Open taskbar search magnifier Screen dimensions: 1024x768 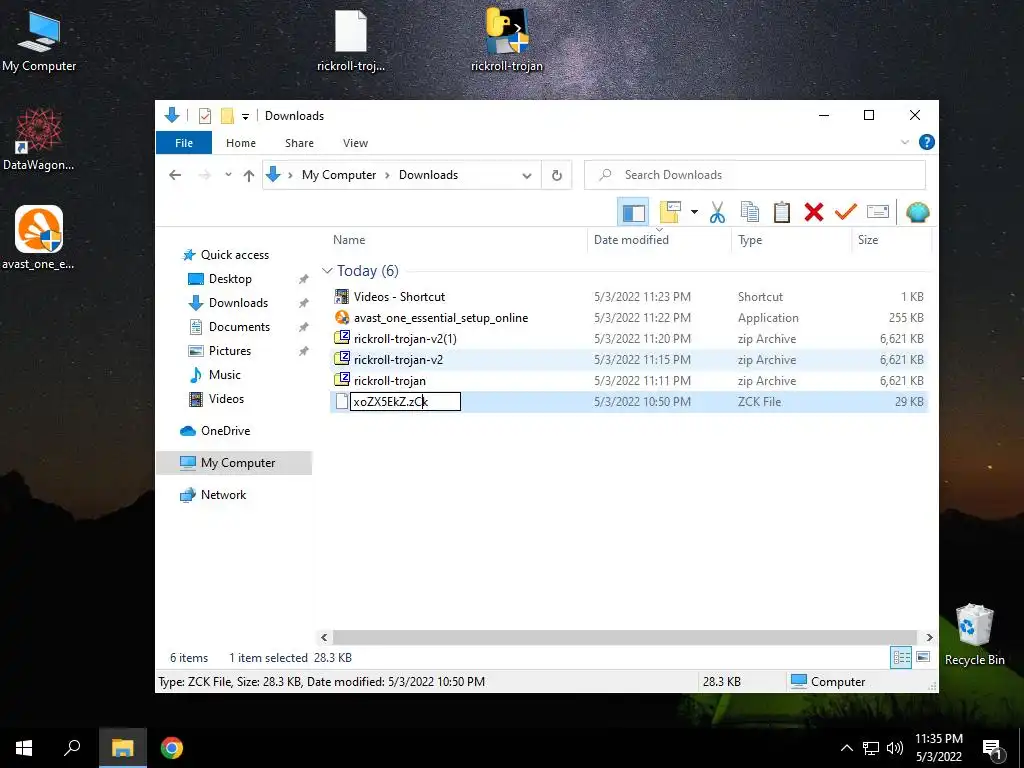coord(72,748)
